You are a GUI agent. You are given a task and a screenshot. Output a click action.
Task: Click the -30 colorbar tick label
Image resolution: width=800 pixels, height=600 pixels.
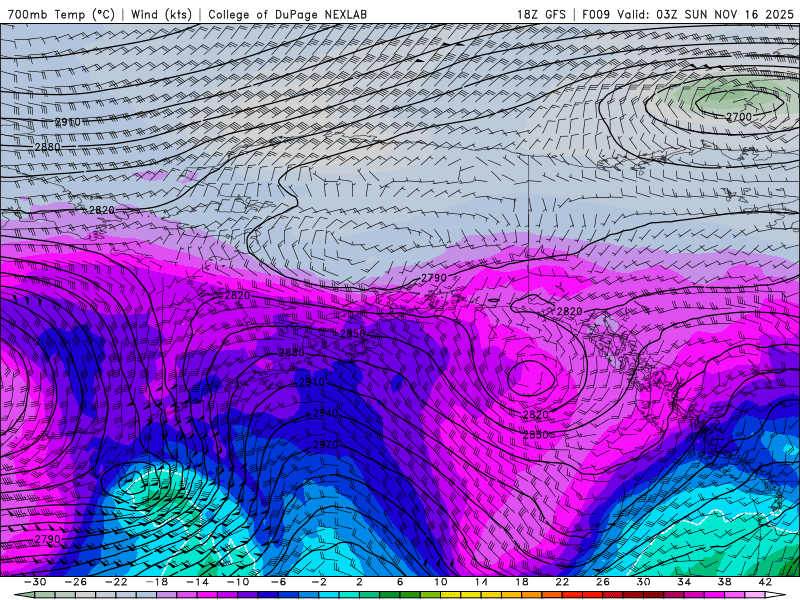pos(35,582)
